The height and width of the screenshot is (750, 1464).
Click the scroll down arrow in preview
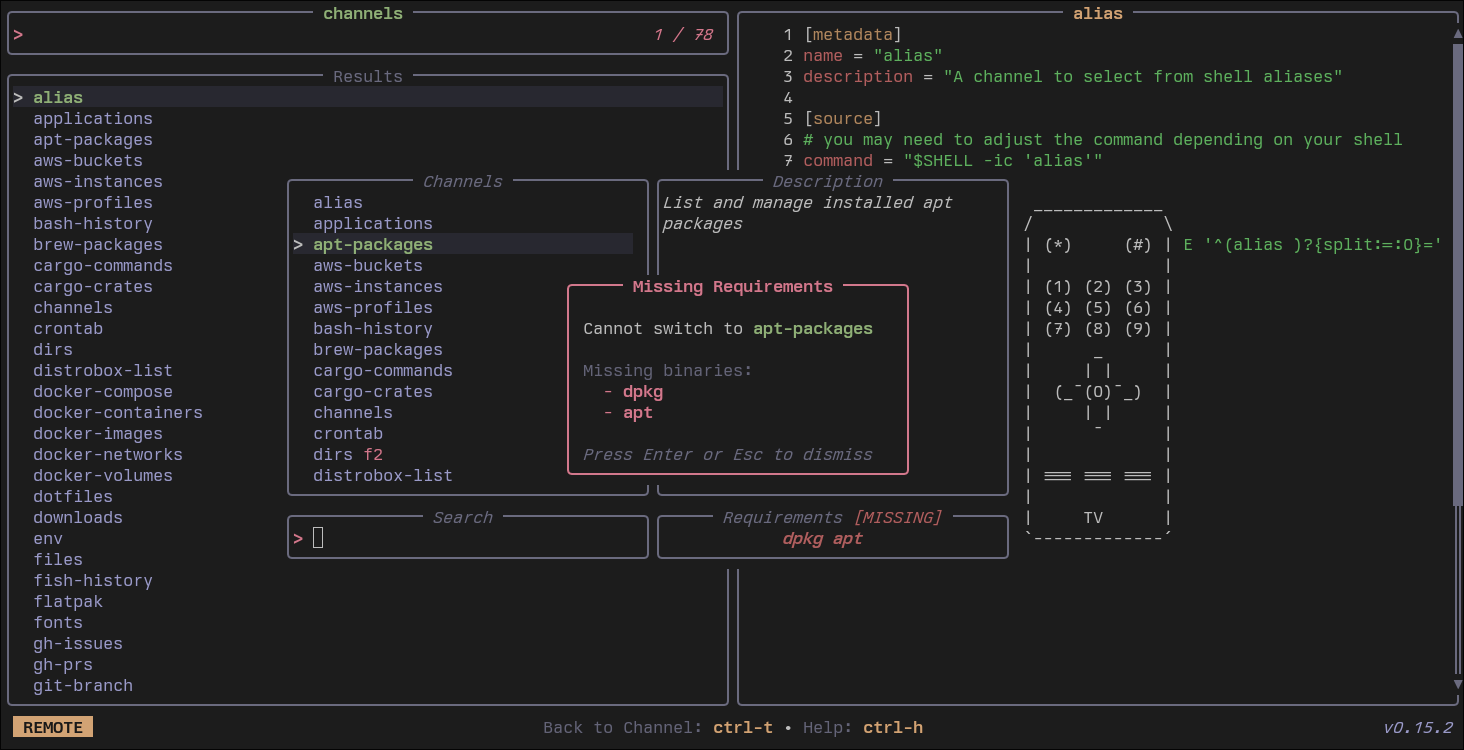pos(1457,685)
